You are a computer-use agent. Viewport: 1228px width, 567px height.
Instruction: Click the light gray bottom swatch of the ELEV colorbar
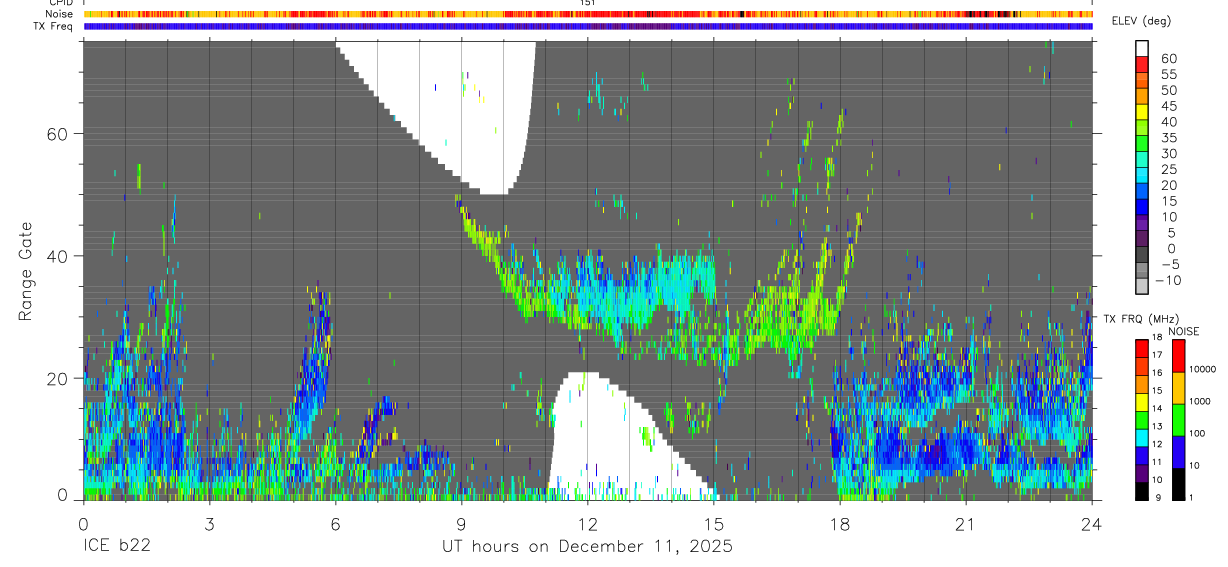(x=1142, y=287)
